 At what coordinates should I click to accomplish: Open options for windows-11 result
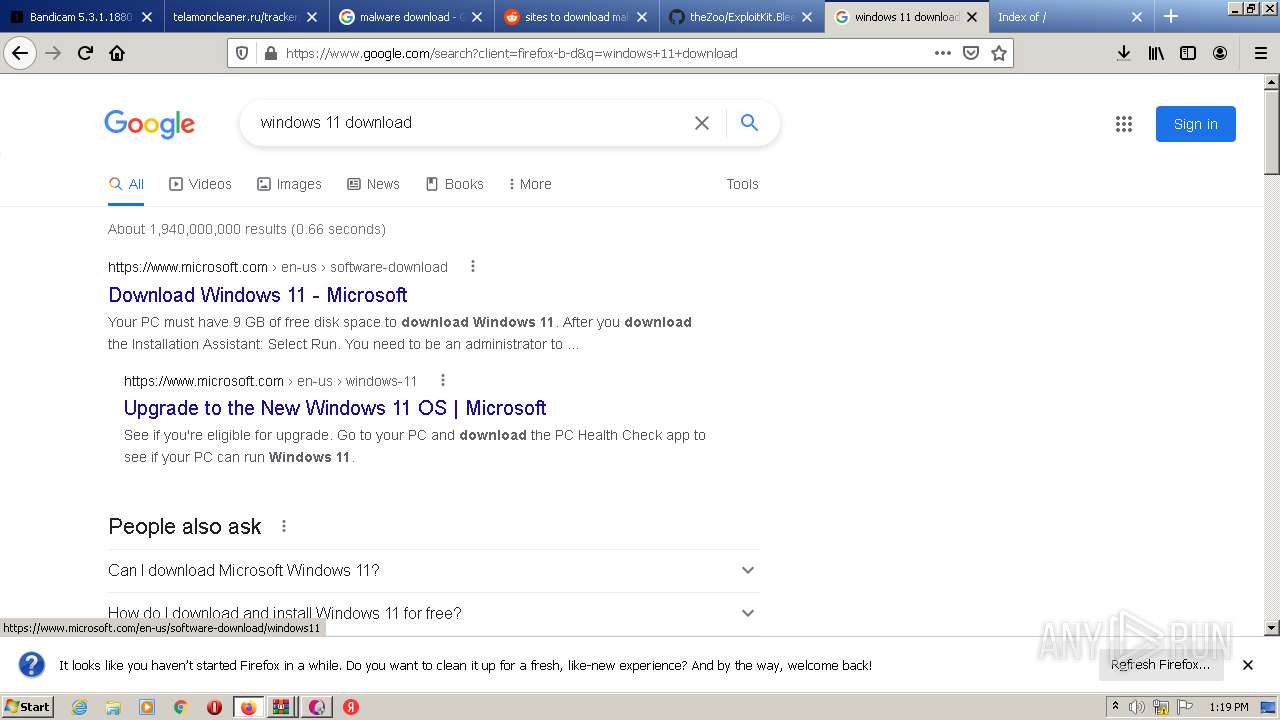pos(443,380)
